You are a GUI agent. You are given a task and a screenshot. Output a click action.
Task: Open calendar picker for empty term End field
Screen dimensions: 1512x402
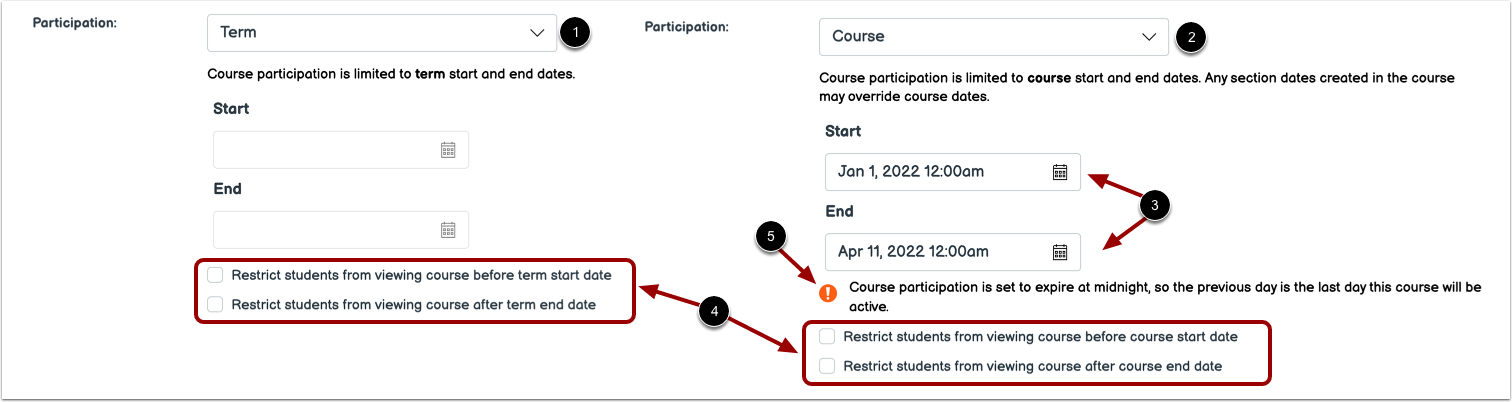[448, 230]
